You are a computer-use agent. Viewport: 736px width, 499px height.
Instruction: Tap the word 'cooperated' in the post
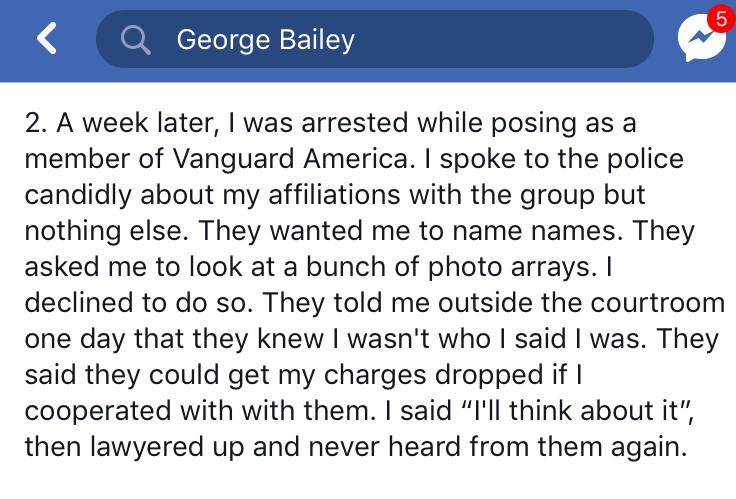click(98, 411)
